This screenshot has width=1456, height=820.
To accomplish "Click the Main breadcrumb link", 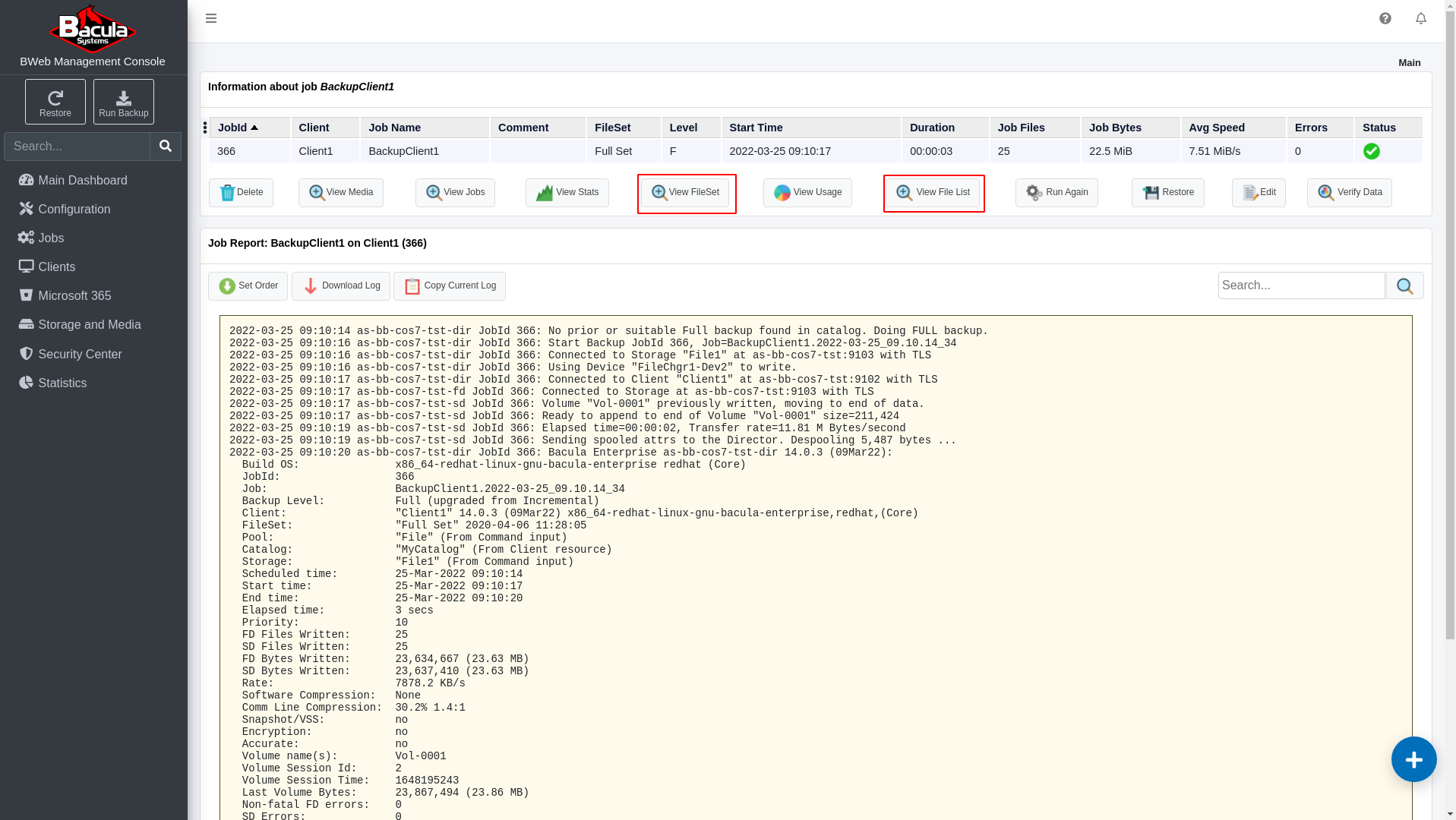I will [1410, 63].
